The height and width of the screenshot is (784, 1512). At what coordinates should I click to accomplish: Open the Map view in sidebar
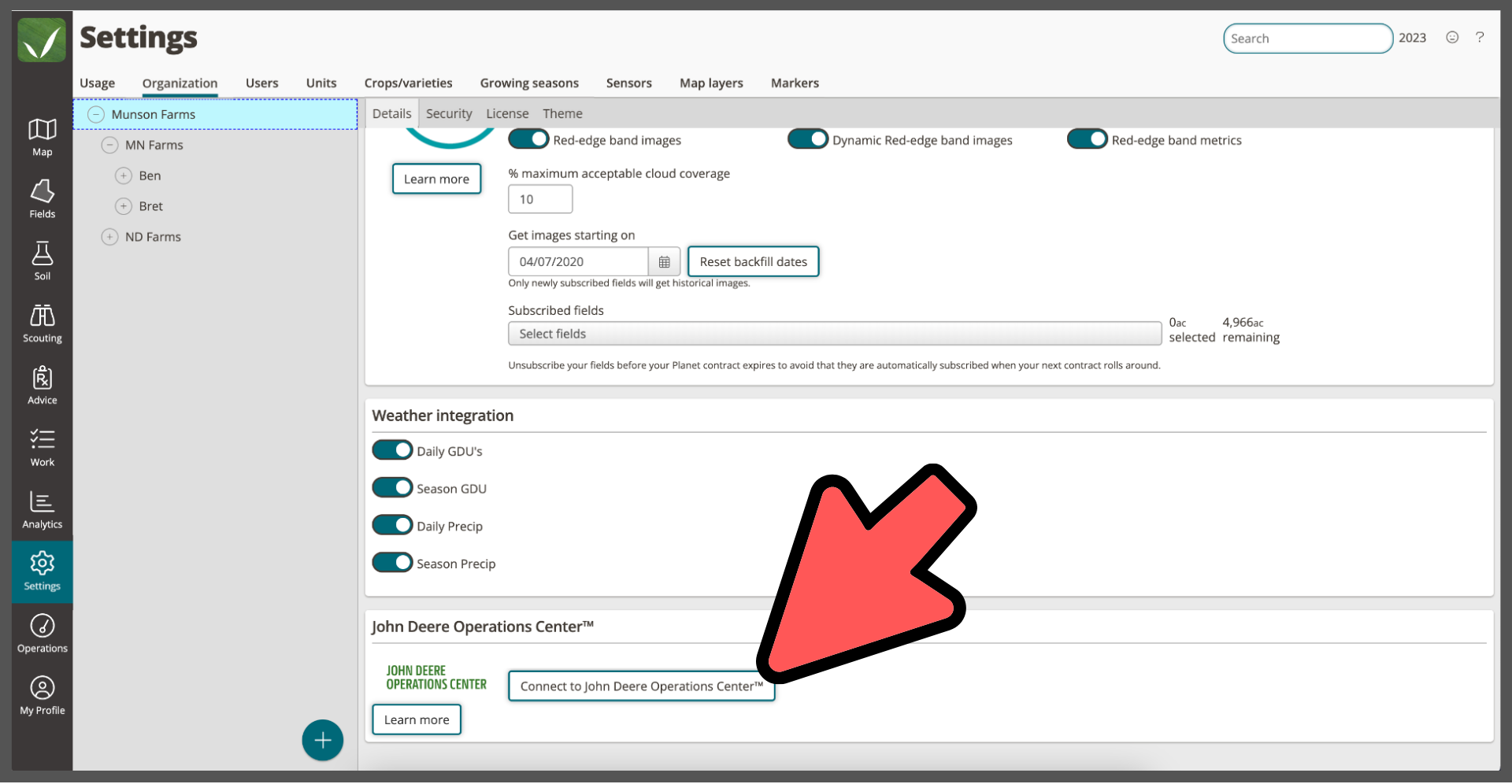pyautogui.click(x=42, y=138)
